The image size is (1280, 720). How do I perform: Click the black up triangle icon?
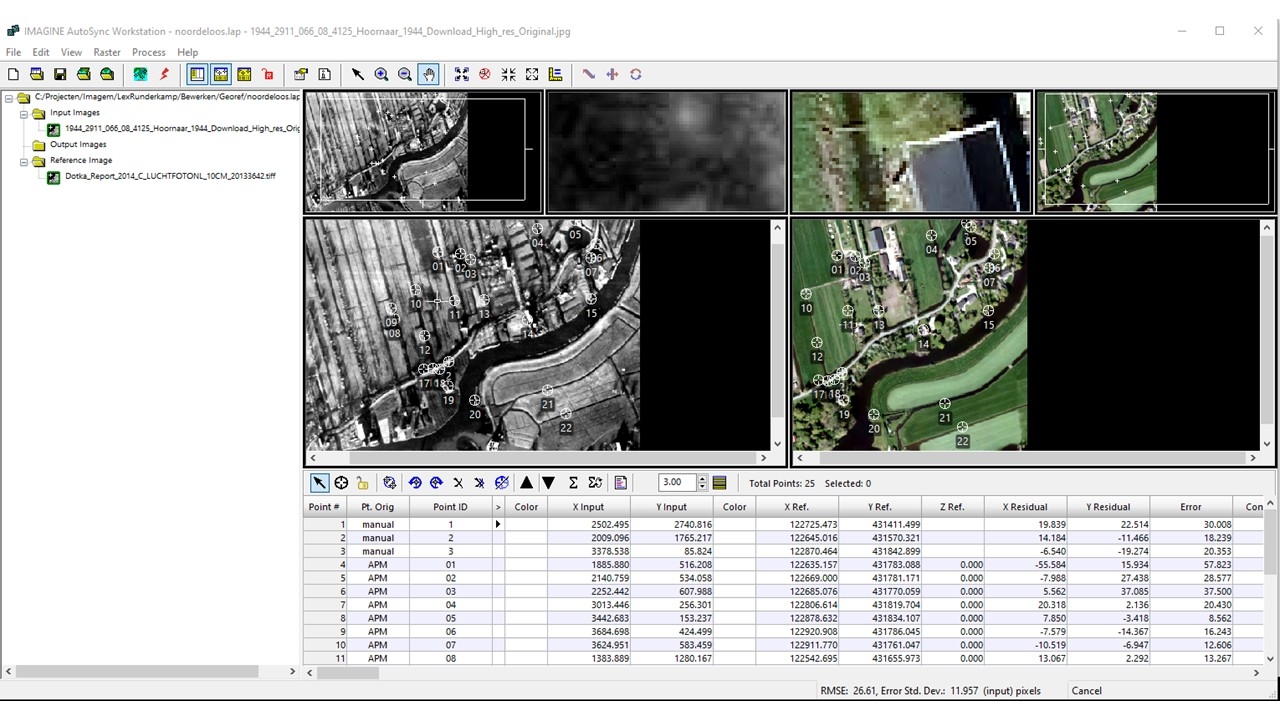[x=527, y=483]
